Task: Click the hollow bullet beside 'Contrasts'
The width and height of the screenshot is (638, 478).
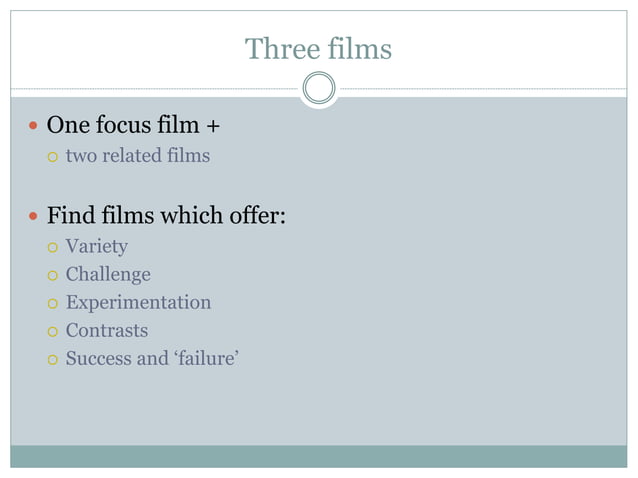Action: [x=52, y=331]
